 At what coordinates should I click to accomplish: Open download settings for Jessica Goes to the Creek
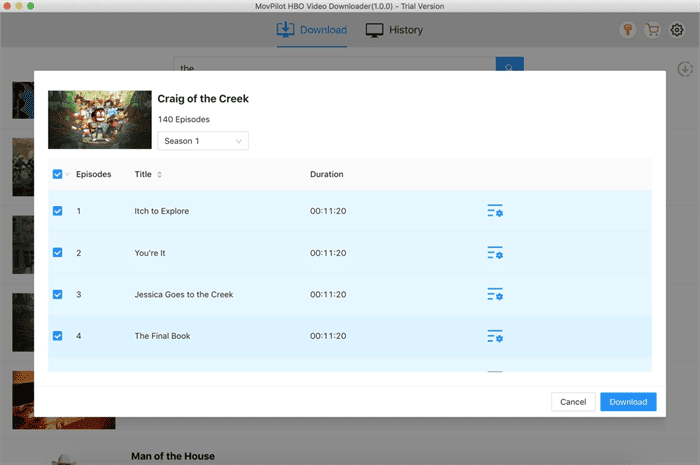pos(494,295)
